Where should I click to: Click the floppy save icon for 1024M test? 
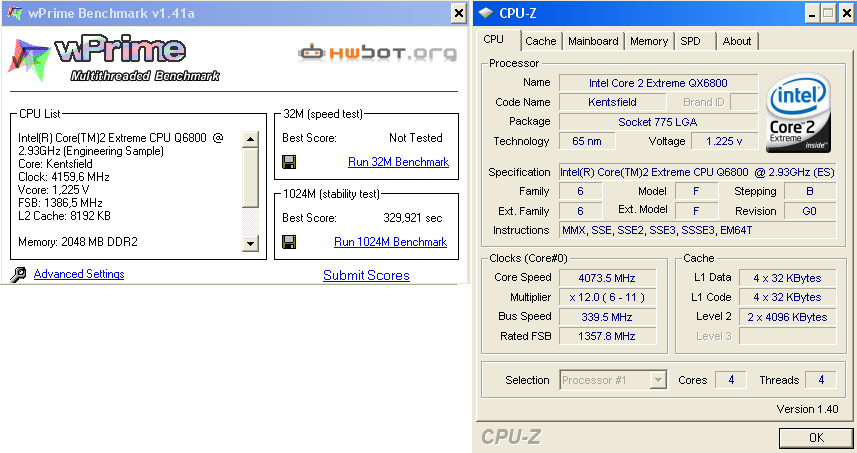pyautogui.click(x=289, y=242)
